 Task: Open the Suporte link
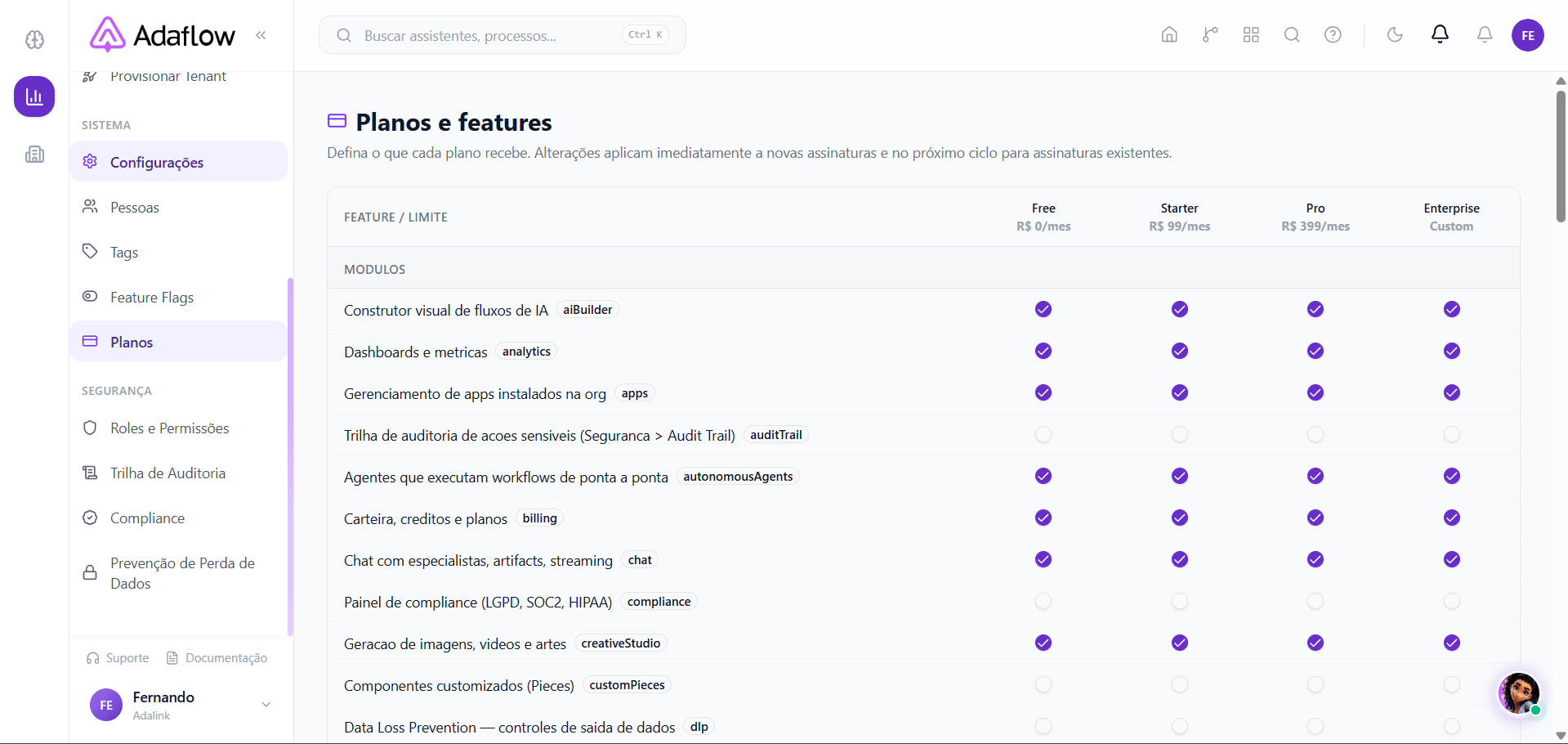(118, 658)
